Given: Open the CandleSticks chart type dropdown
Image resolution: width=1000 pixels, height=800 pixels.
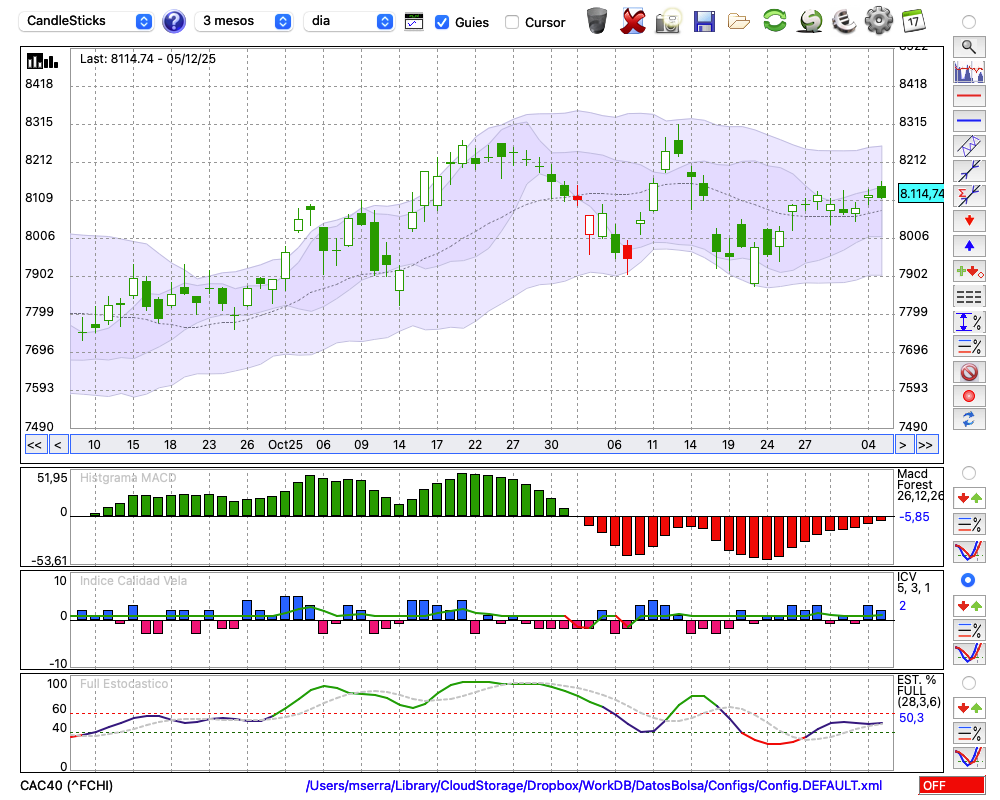Looking at the screenshot, I should (87, 21).
